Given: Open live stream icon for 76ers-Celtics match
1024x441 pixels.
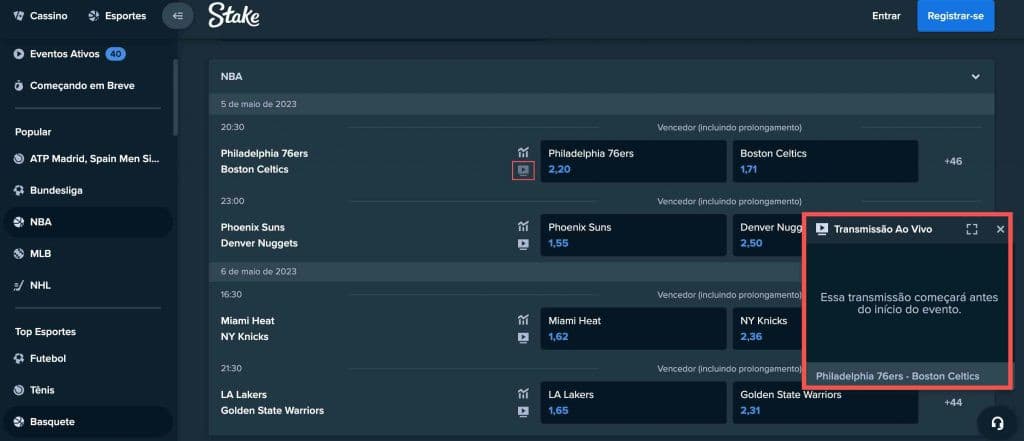Looking at the screenshot, I should click(x=522, y=170).
